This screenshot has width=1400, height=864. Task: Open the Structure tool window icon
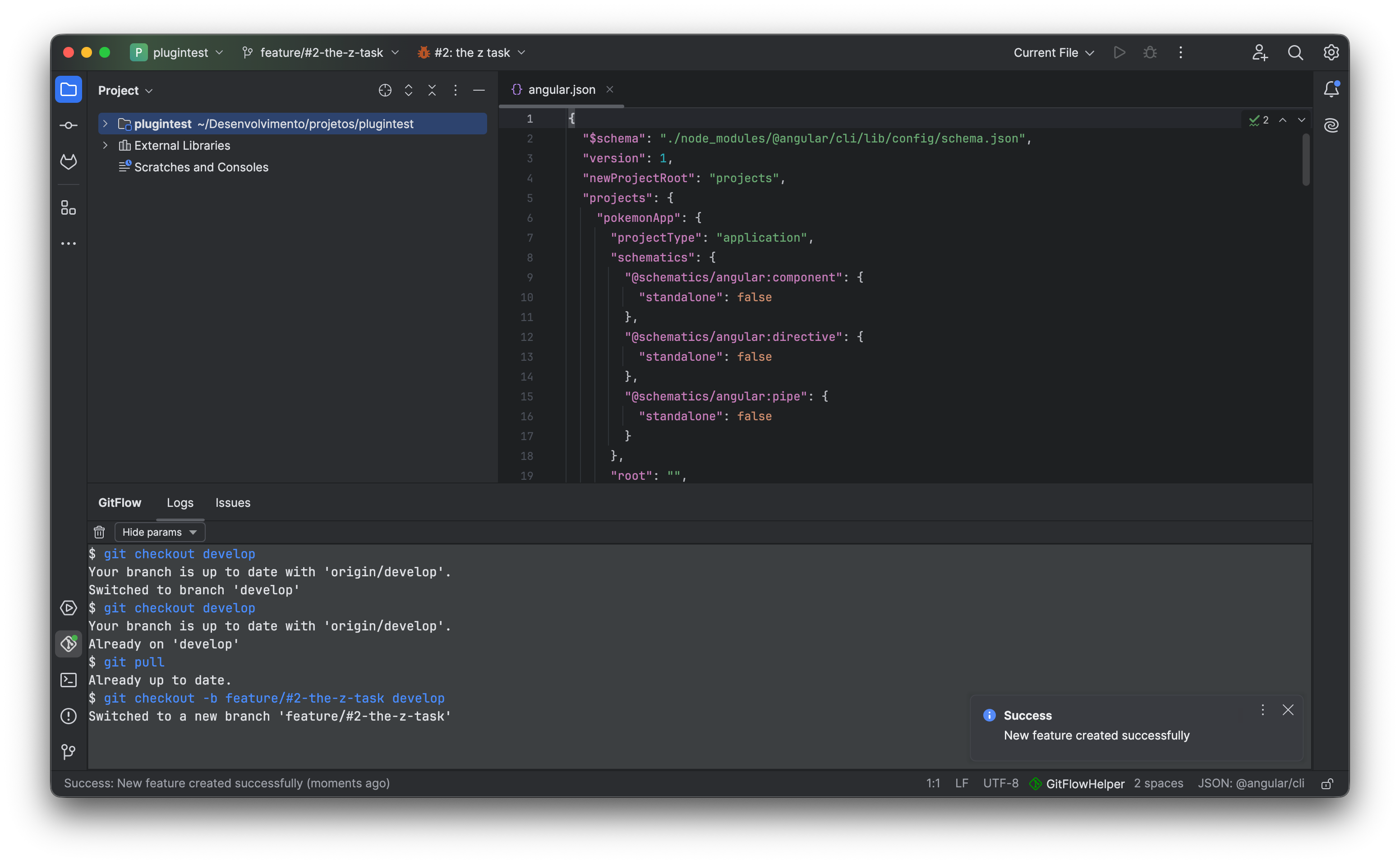(x=69, y=207)
